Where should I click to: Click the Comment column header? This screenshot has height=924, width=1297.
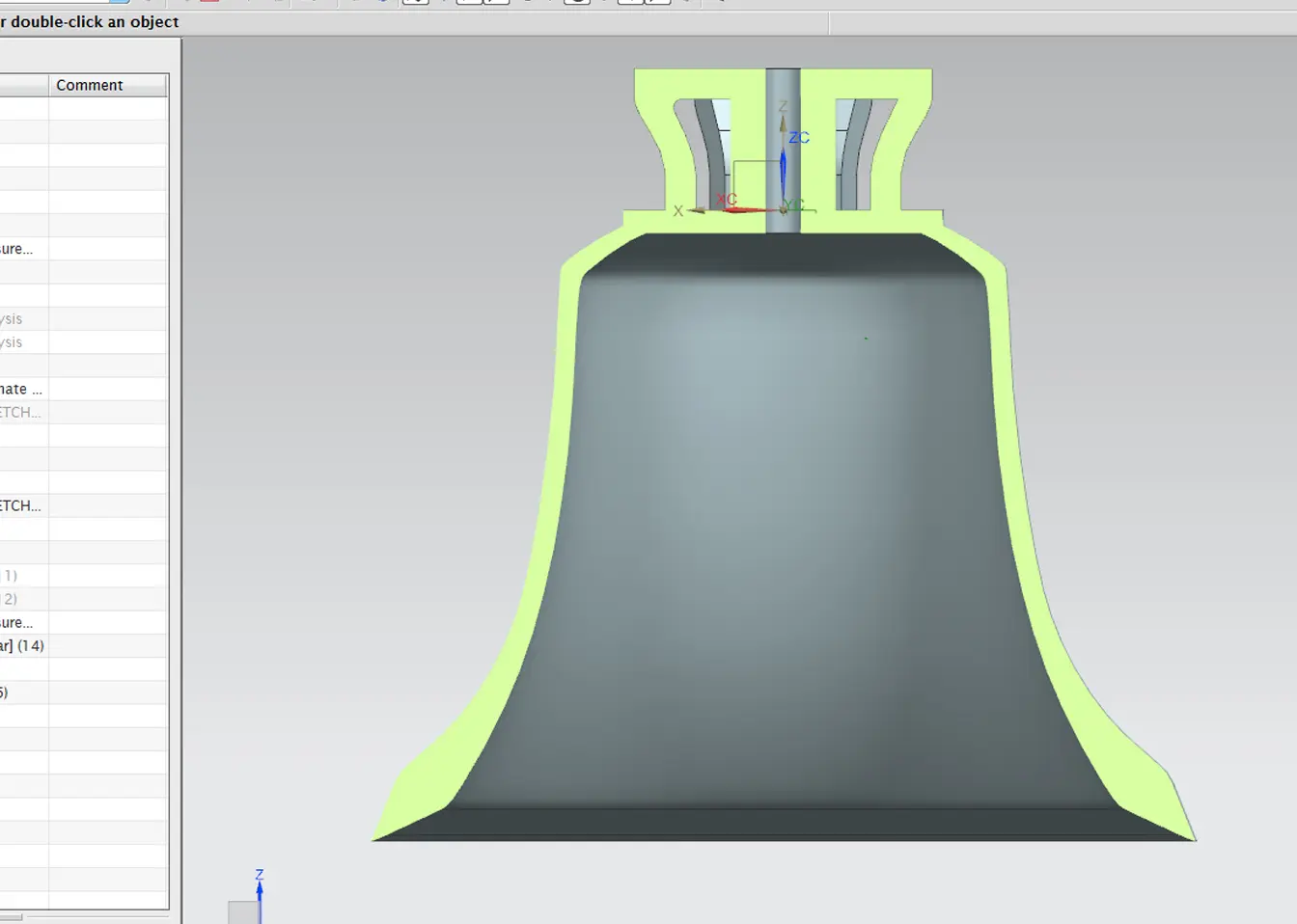click(x=108, y=85)
